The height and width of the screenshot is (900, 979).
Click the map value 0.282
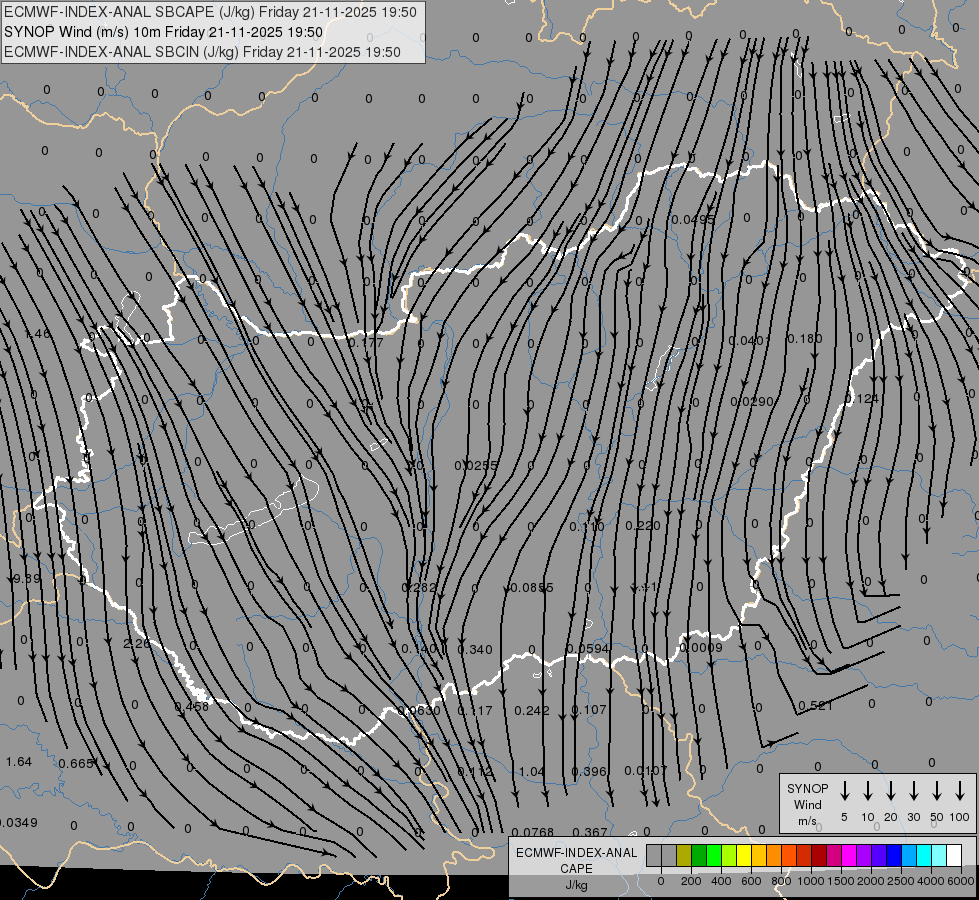click(419, 587)
